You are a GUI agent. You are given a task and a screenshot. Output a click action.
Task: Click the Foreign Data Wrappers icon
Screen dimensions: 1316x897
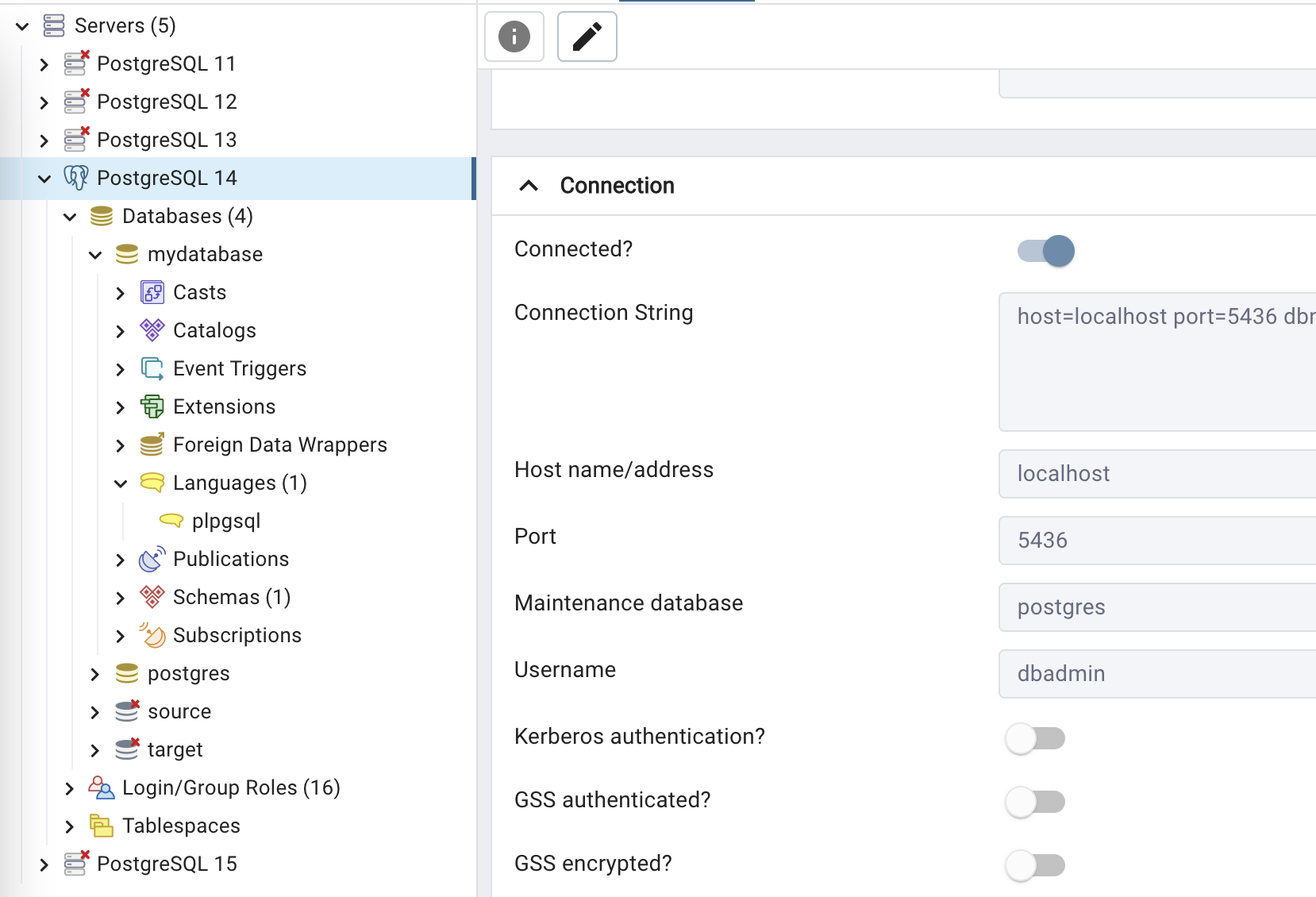pos(151,445)
